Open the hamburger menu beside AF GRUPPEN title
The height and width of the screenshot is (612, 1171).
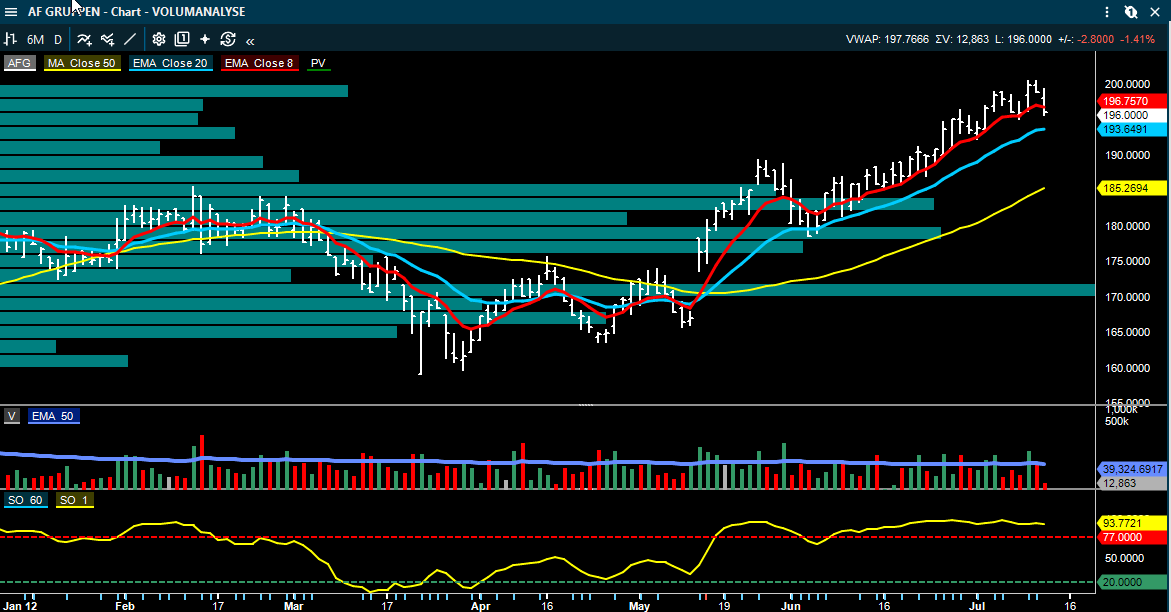[11, 12]
